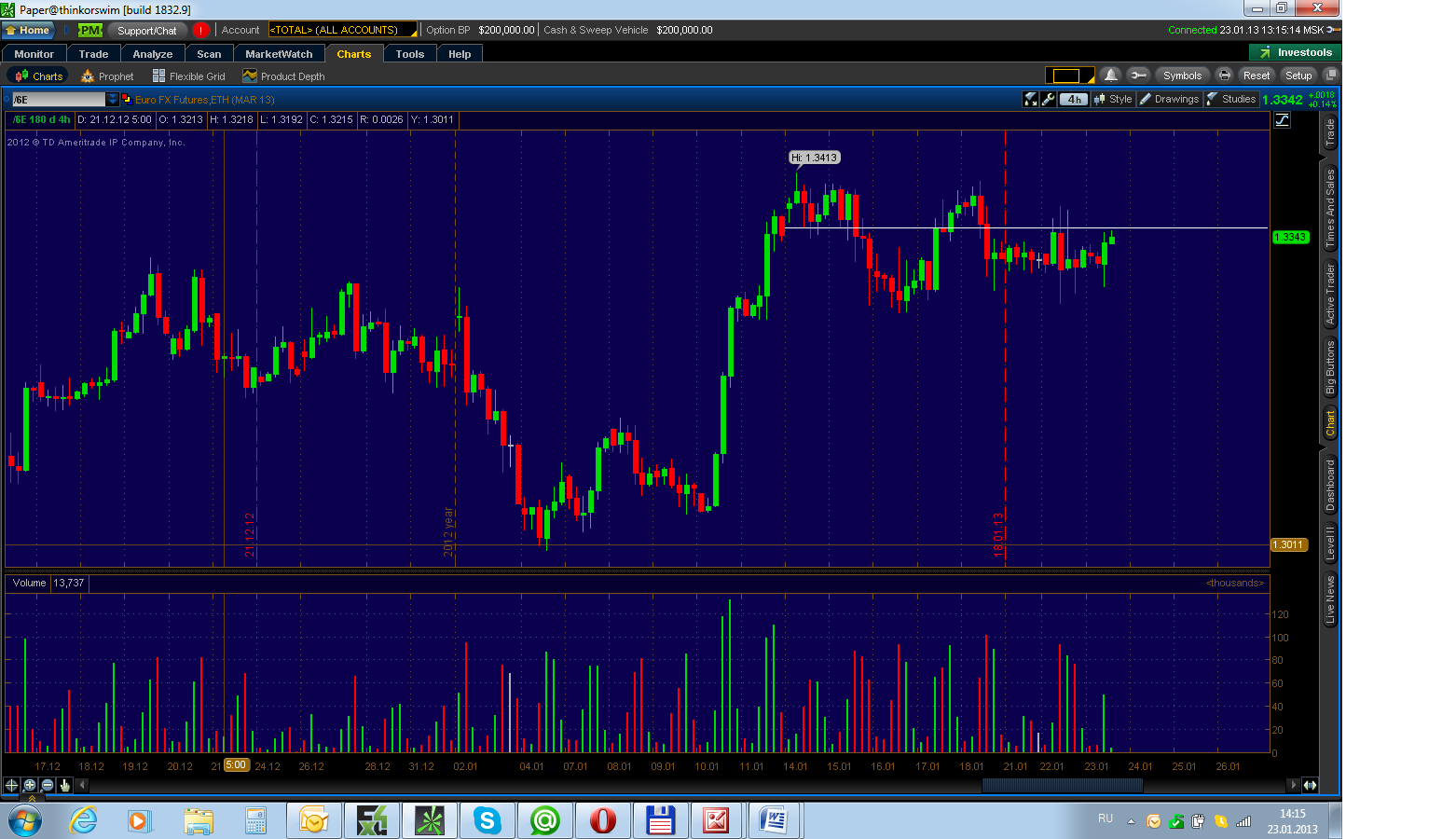Image resolution: width=1456 pixels, height=839 pixels.
Task: Click the alerts bell icon
Action: click(x=1110, y=76)
